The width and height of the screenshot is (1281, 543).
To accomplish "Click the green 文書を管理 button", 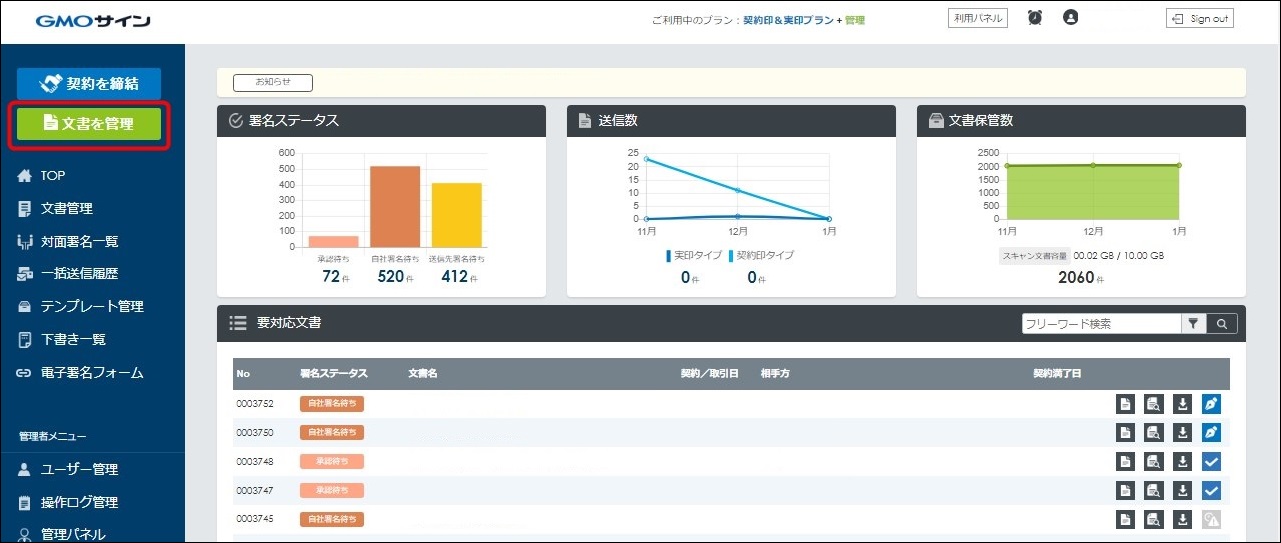I will [89, 124].
